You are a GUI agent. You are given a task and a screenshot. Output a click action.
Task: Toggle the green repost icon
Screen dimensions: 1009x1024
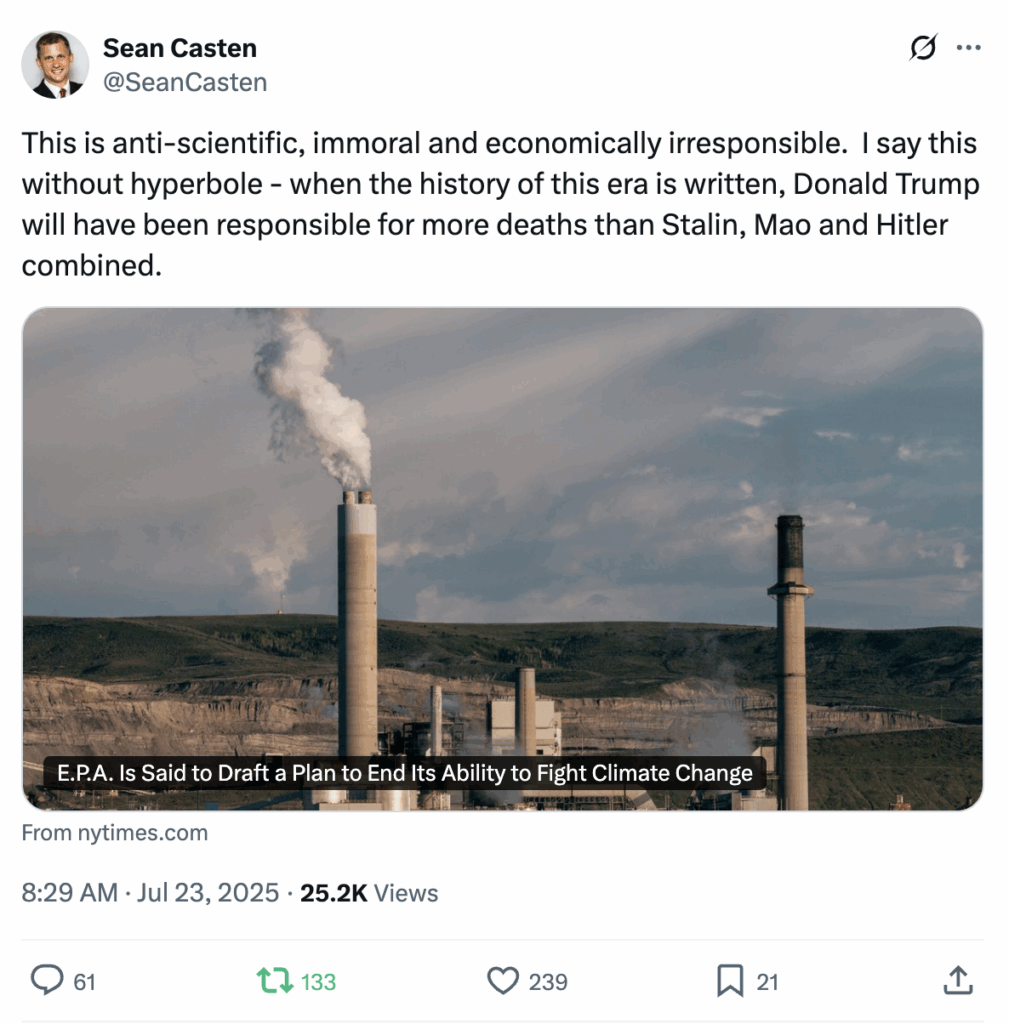[274, 981]
